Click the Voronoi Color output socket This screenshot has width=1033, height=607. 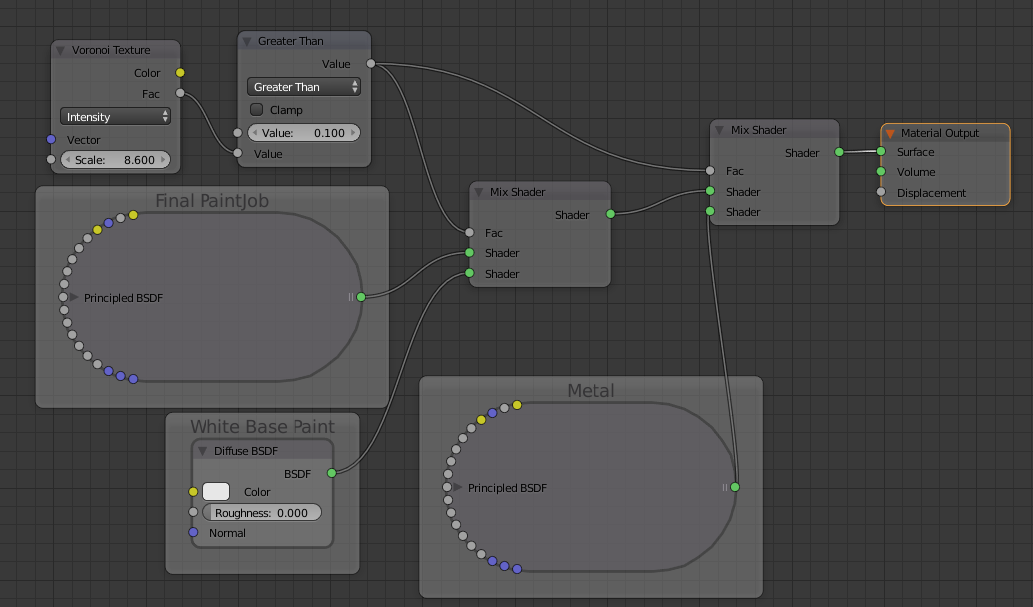click(180, 72)
